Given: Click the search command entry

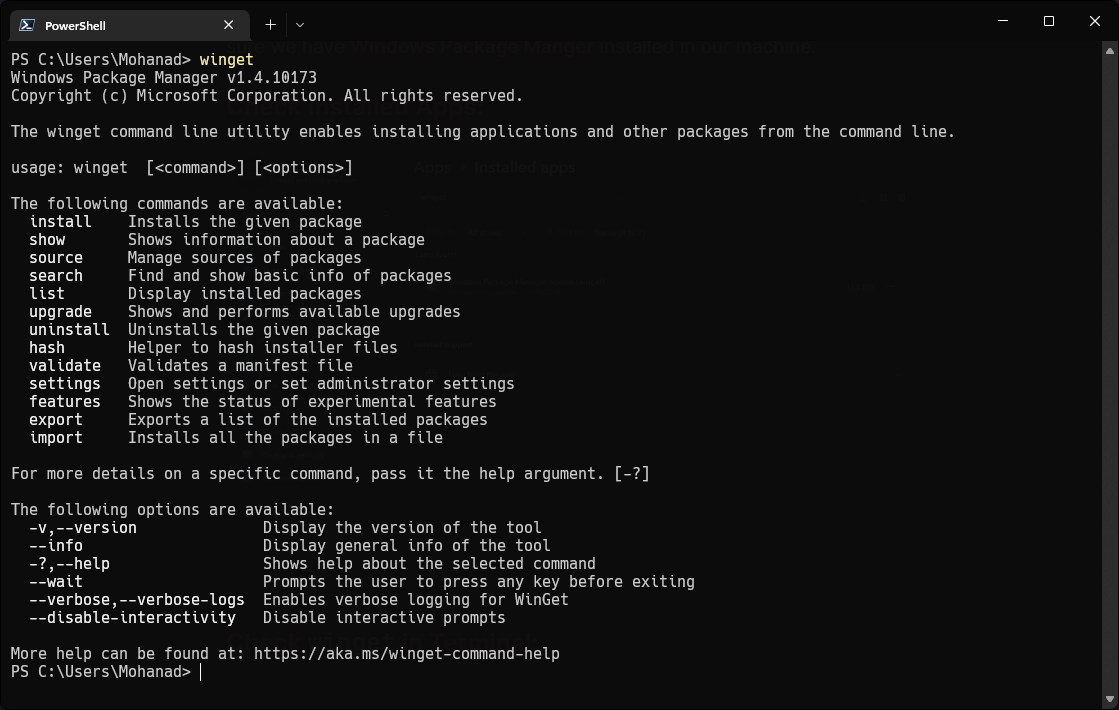Looking at the screenshot, I should pos(56,275).
